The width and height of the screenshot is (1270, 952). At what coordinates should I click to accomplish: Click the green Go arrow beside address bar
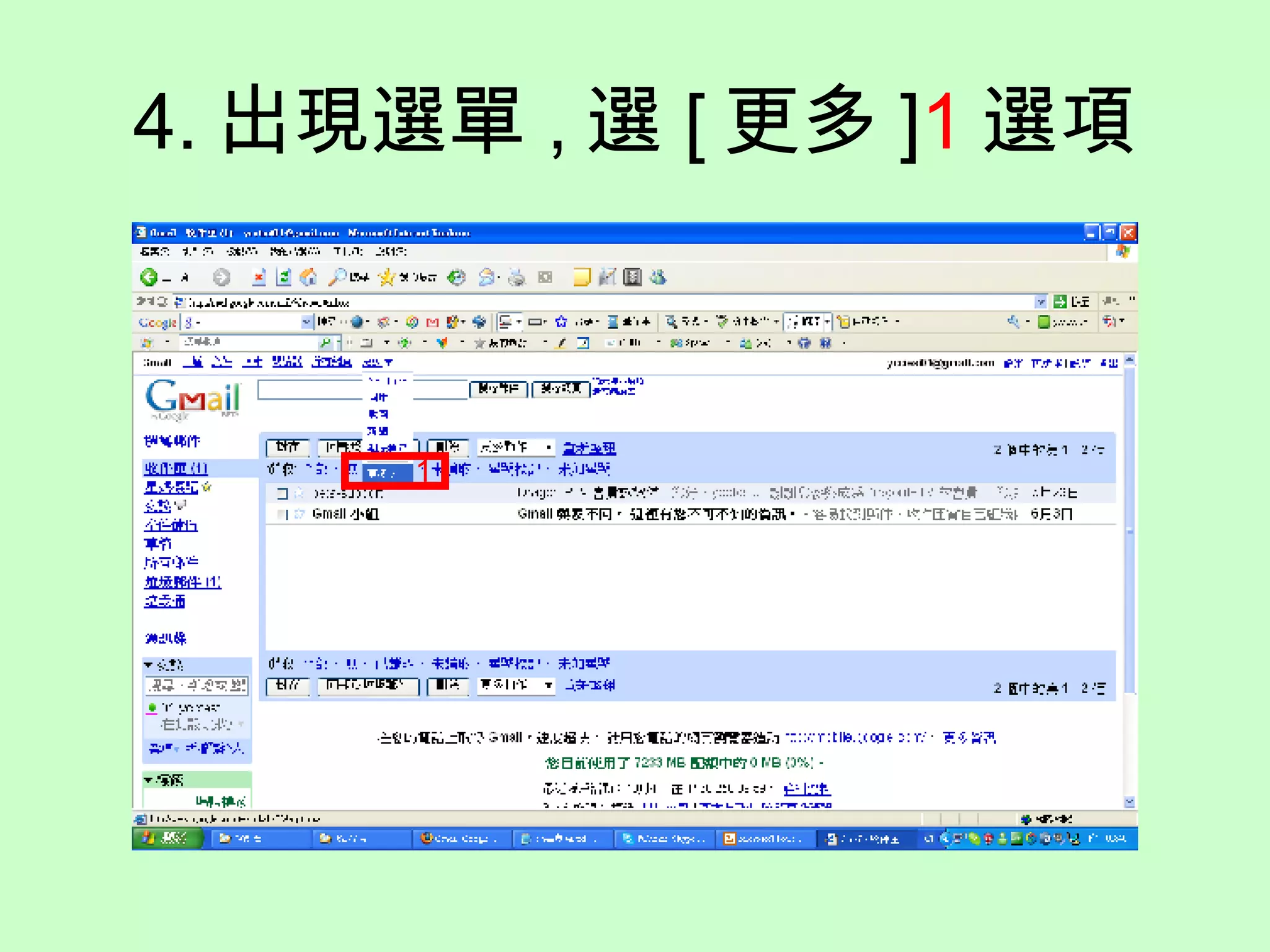click(x=1060, y=302)
